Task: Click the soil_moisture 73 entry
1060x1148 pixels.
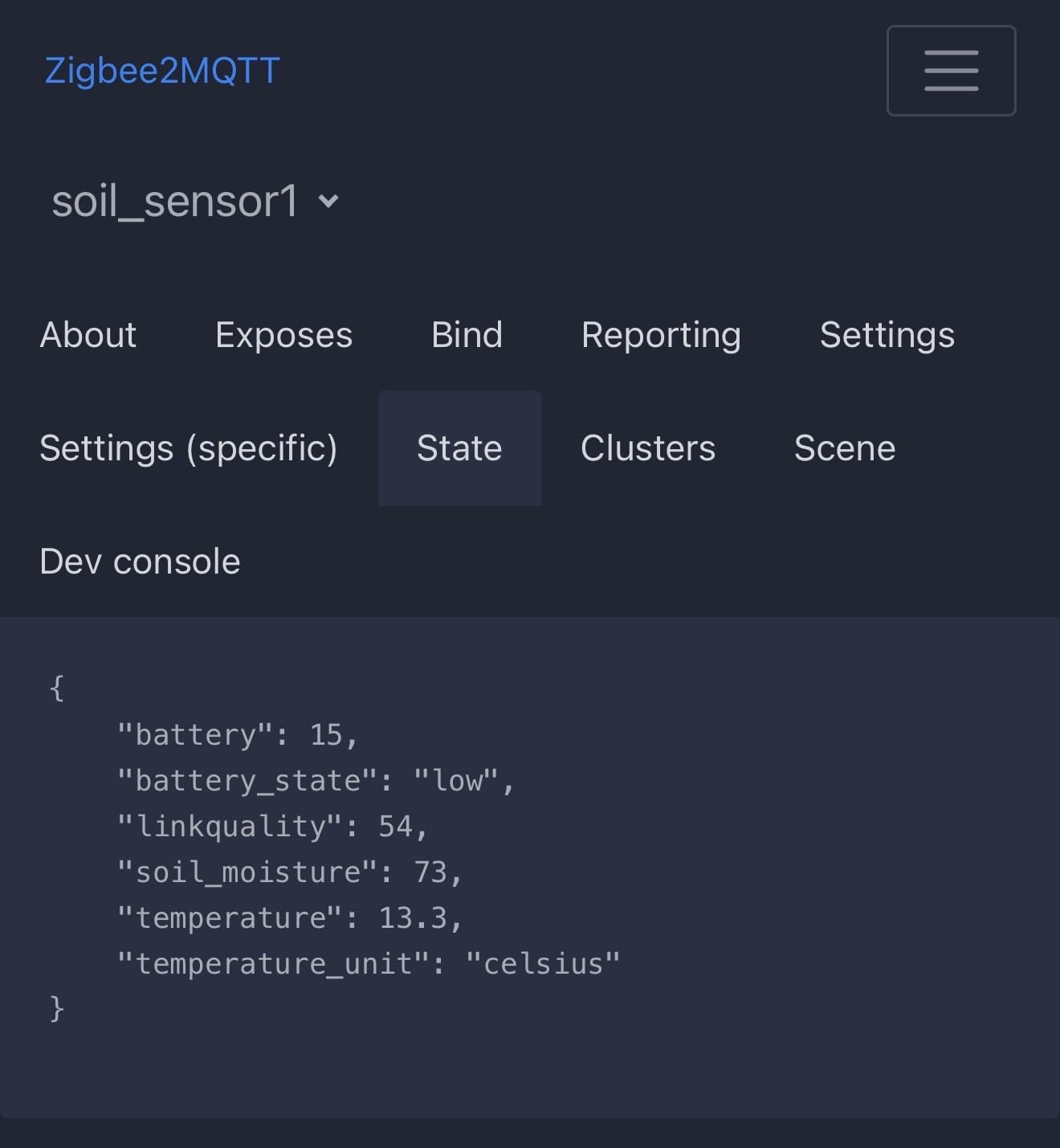Action: 289,872
